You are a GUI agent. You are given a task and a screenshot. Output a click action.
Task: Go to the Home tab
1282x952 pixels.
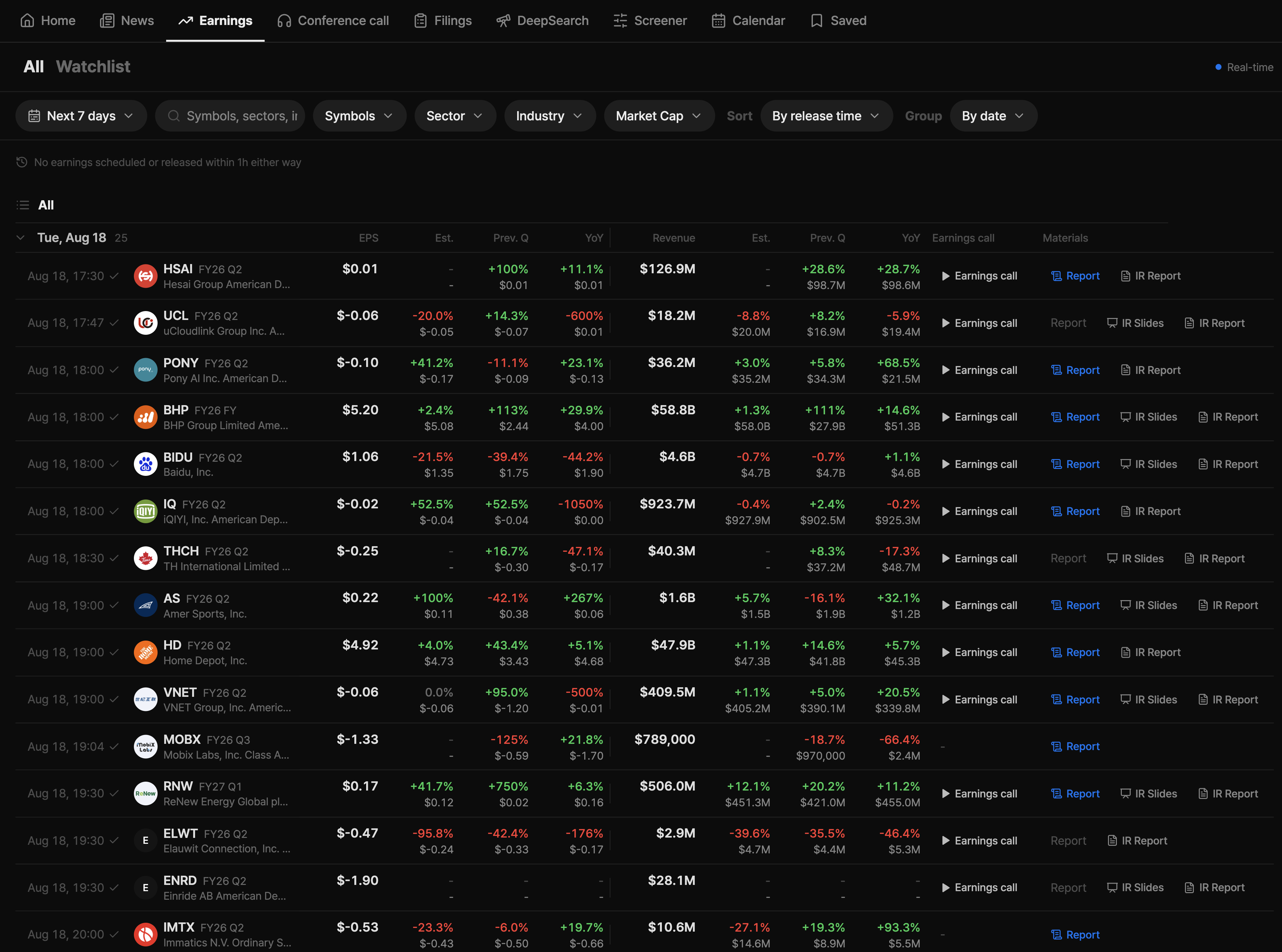point(48,21)
